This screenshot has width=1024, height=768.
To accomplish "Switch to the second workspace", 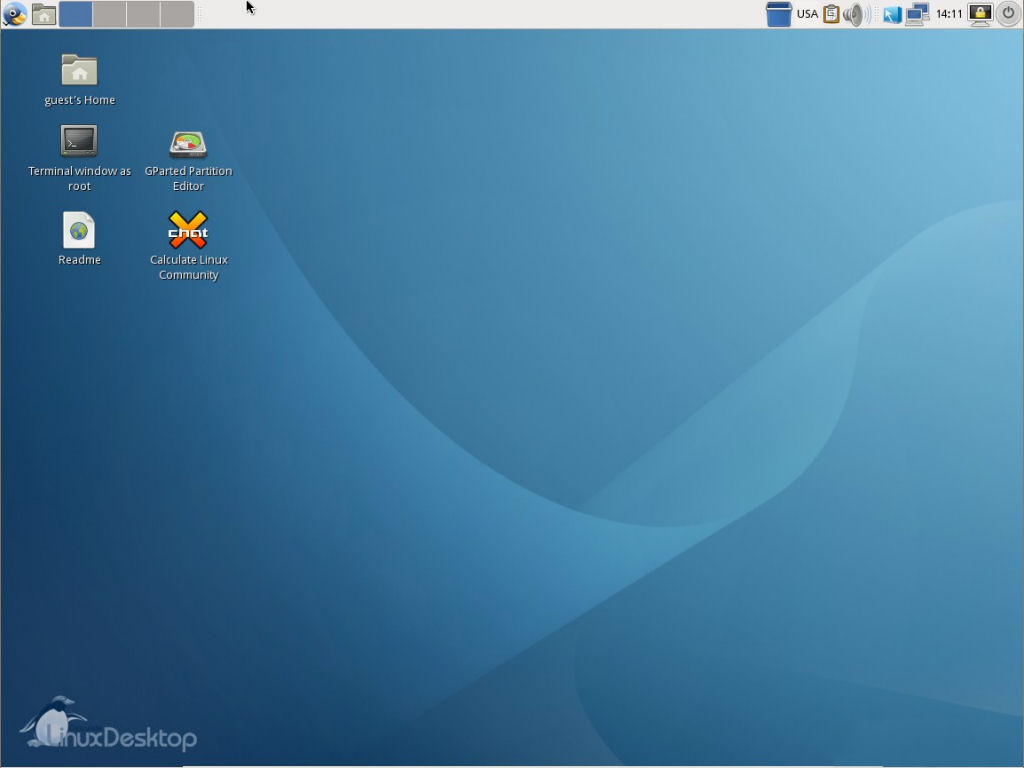I will (109, 14).
